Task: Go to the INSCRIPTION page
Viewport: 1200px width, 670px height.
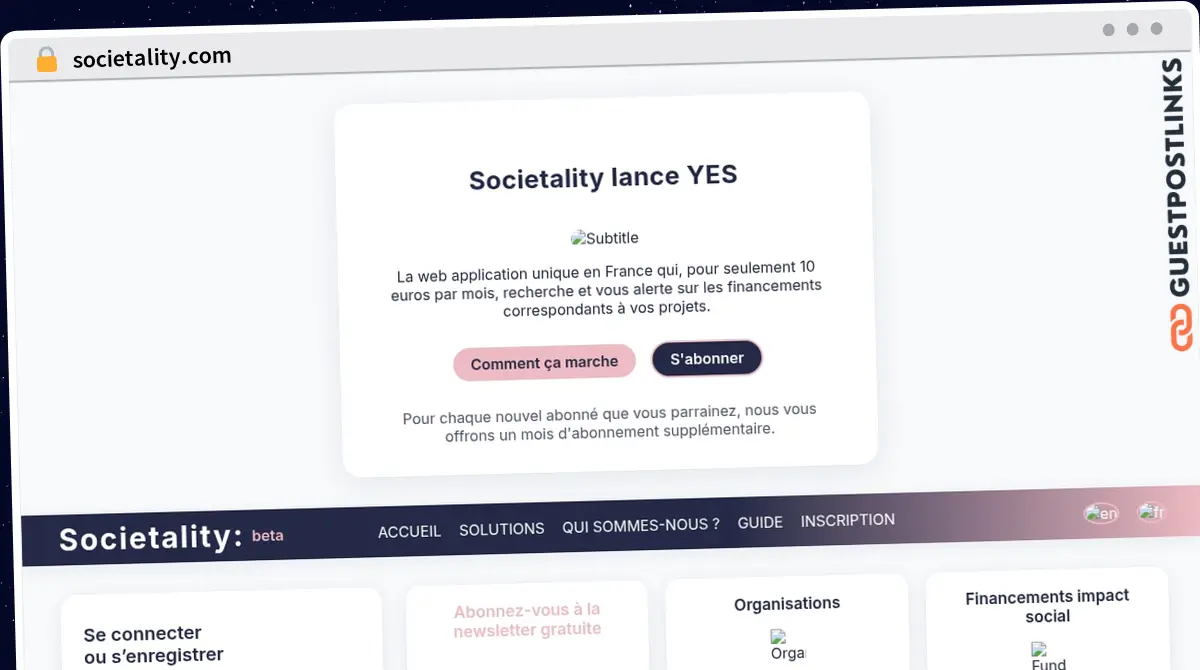Action: [847, 520]
